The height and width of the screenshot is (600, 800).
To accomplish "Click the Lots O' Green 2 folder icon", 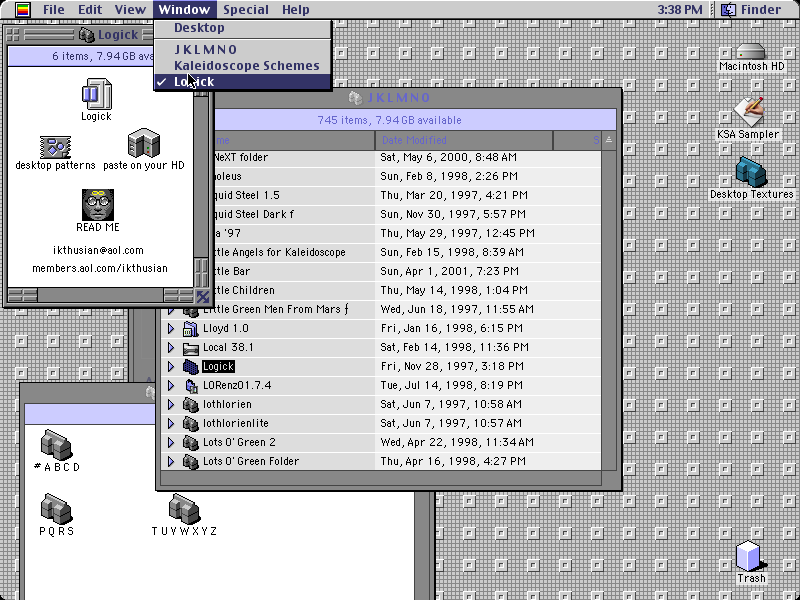I will 190,443.
